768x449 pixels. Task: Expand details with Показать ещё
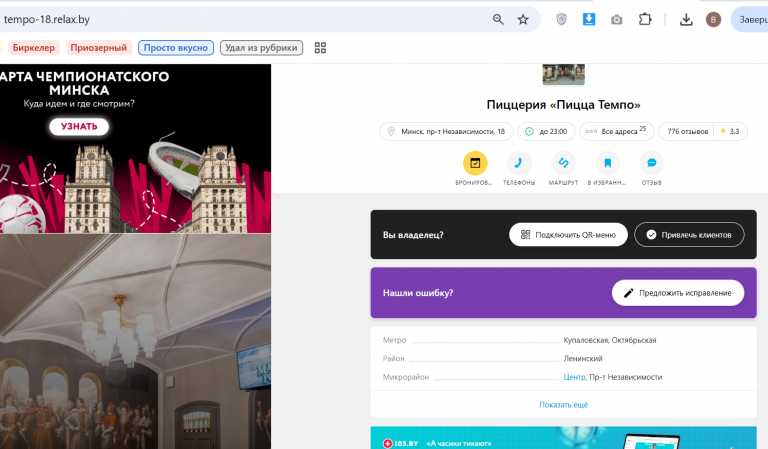563,404
